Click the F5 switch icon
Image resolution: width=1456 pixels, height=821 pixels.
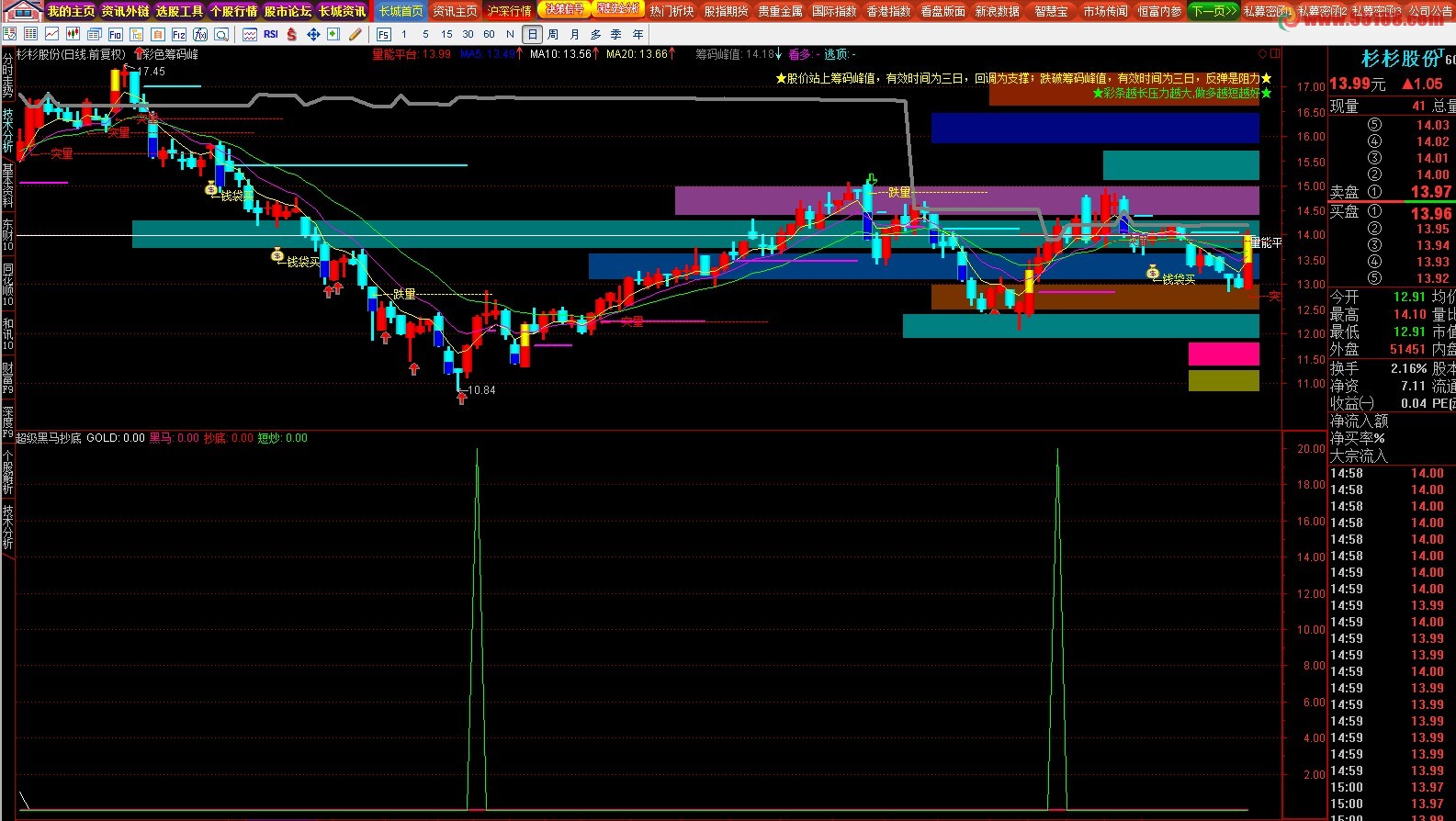tap(384, 34)
